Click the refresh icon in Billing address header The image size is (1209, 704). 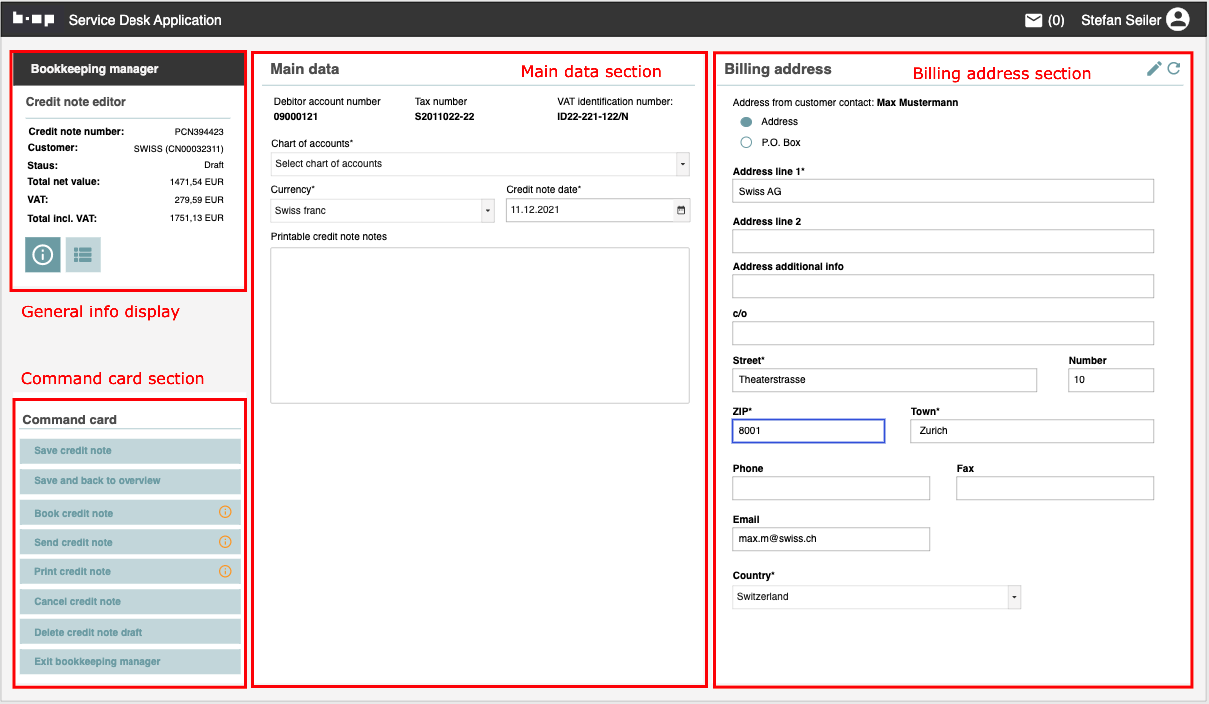1174,68
